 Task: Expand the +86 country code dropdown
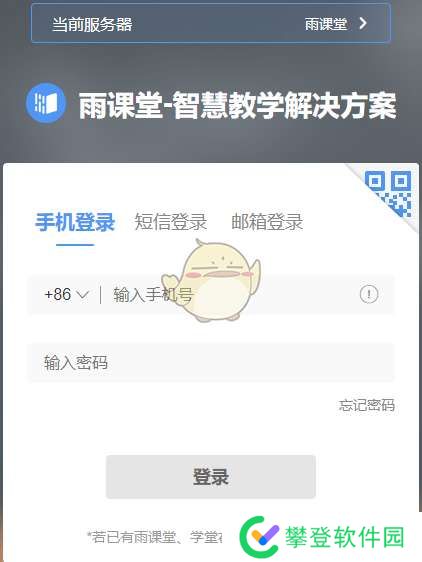point(66,295)
